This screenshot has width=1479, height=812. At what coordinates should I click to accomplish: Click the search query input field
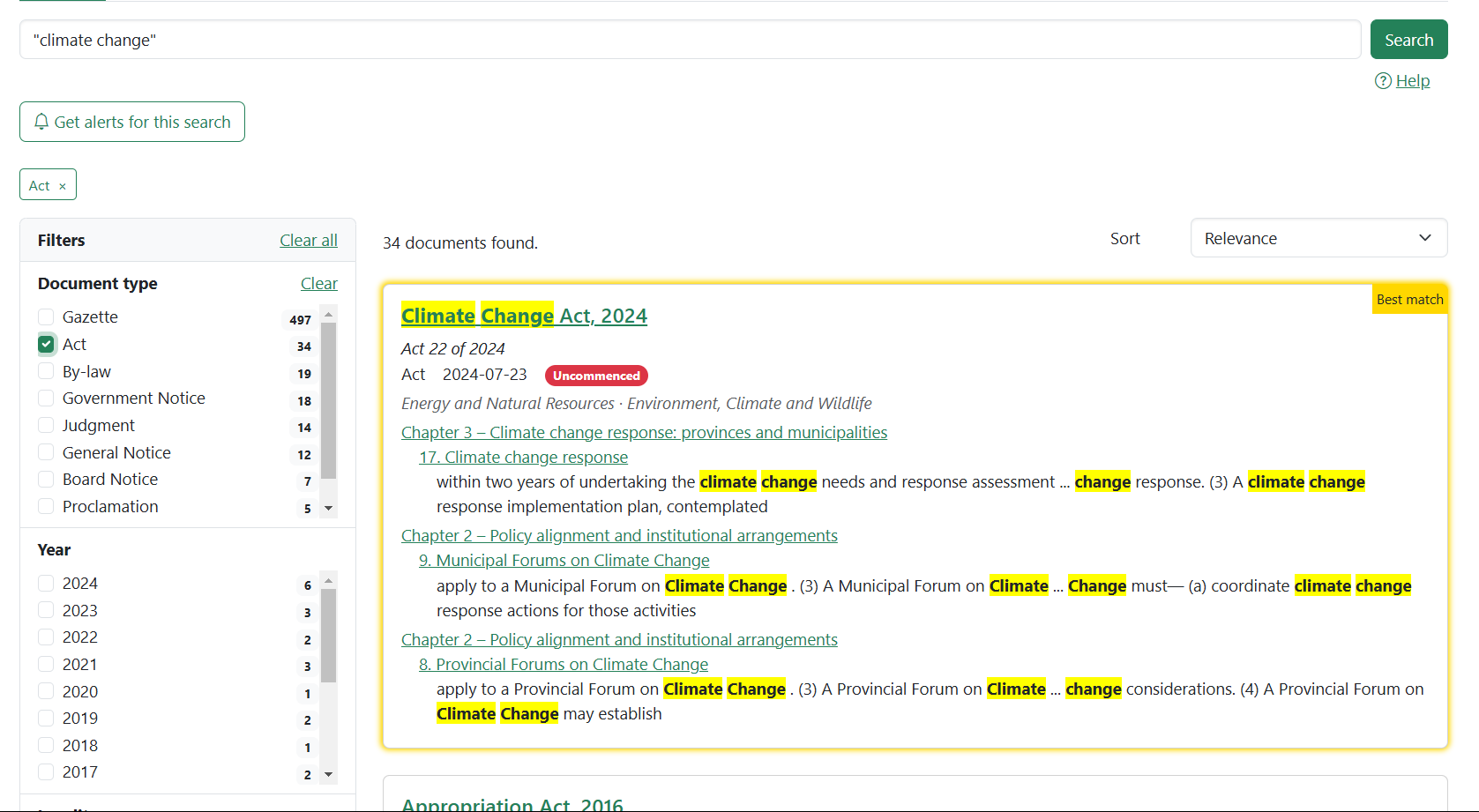click(x=690, y=40)
